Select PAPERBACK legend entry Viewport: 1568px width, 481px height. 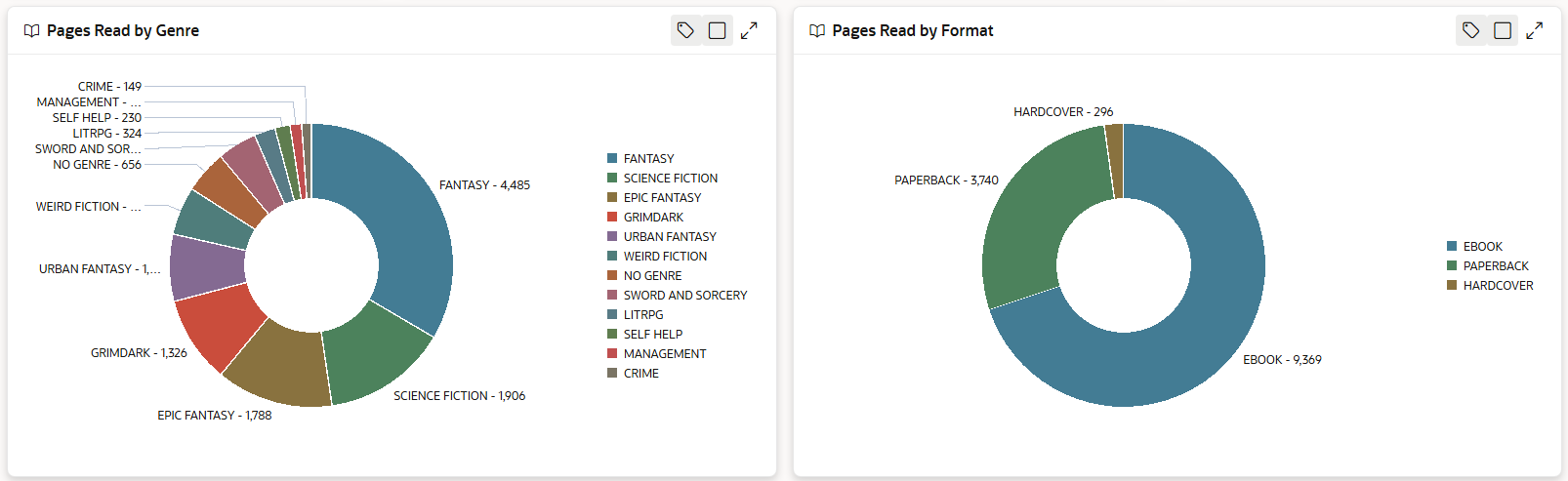1488,265
